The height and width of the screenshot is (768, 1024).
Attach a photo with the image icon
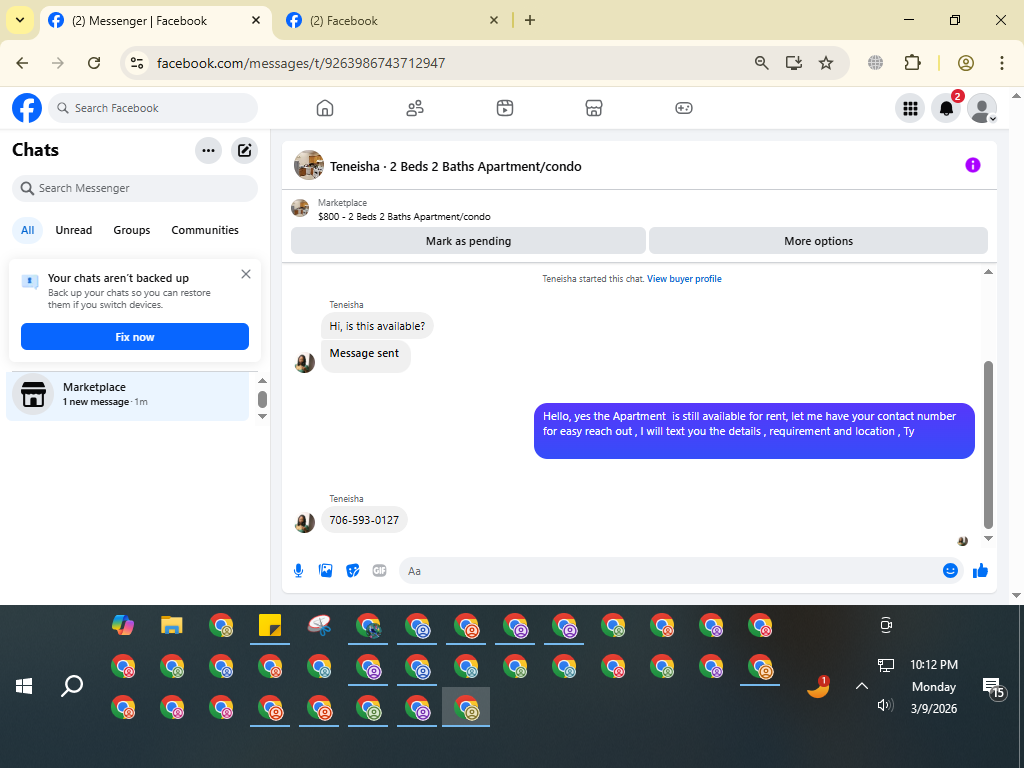[x=325, y=571]
